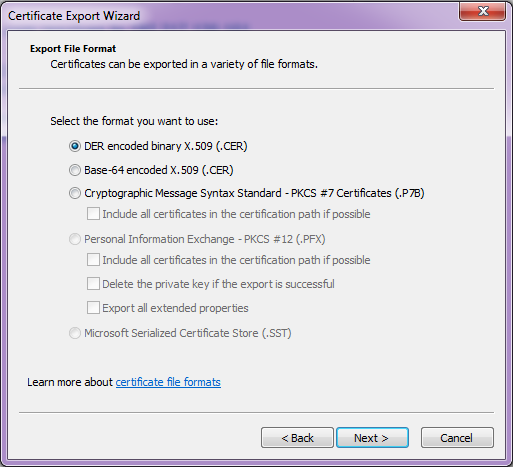Pick Personal Information Exchange PKCS #12 radio
This screenshot has height=467, width=513.
[75, 239]
